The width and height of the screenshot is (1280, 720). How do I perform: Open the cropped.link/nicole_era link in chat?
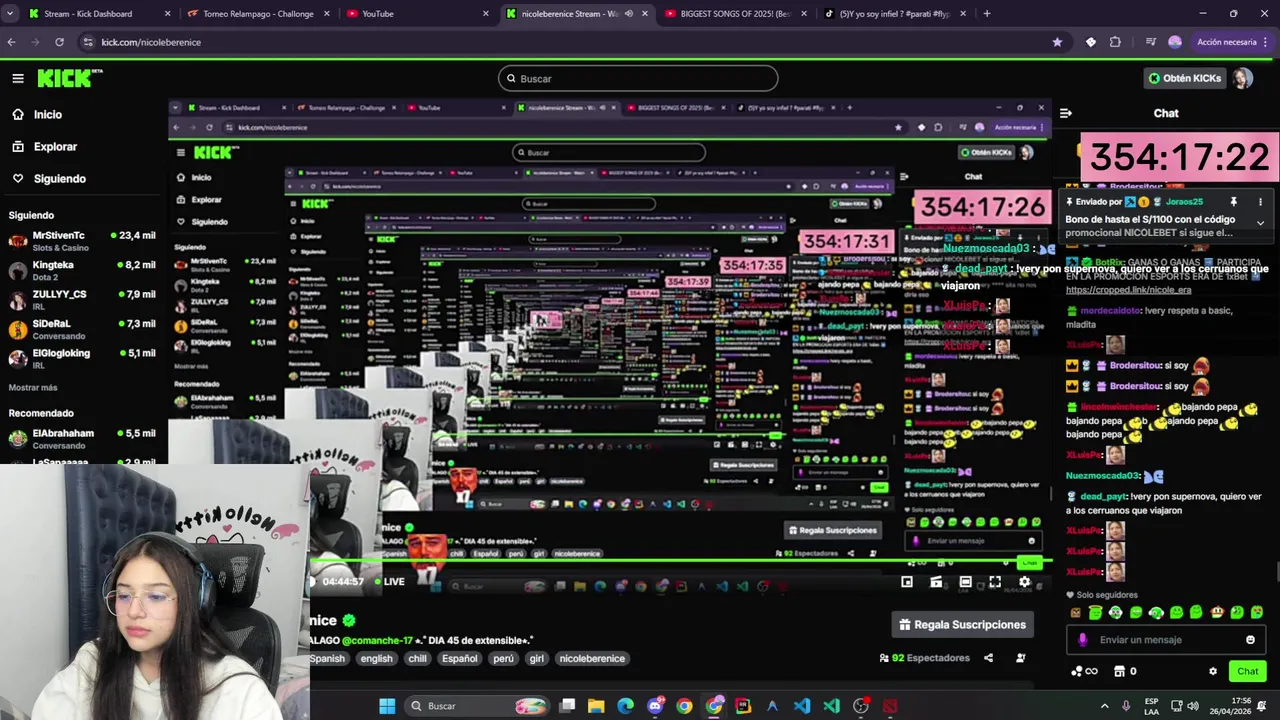click(1128, 290)
